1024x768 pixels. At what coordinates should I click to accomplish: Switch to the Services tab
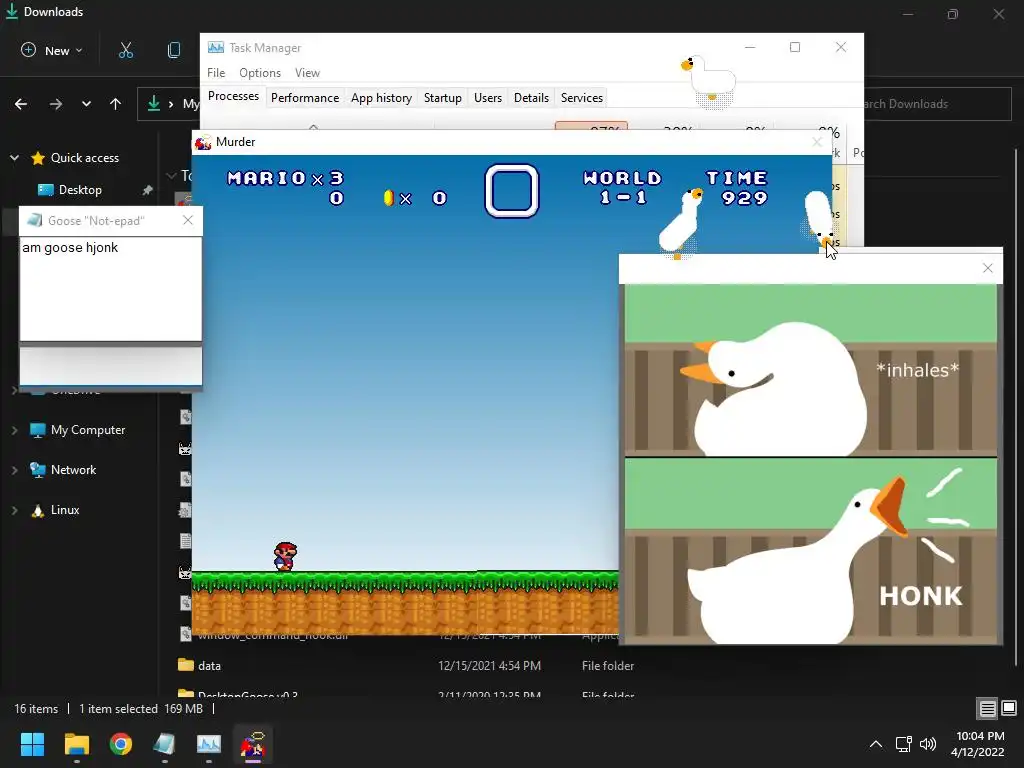pos(582,98)
